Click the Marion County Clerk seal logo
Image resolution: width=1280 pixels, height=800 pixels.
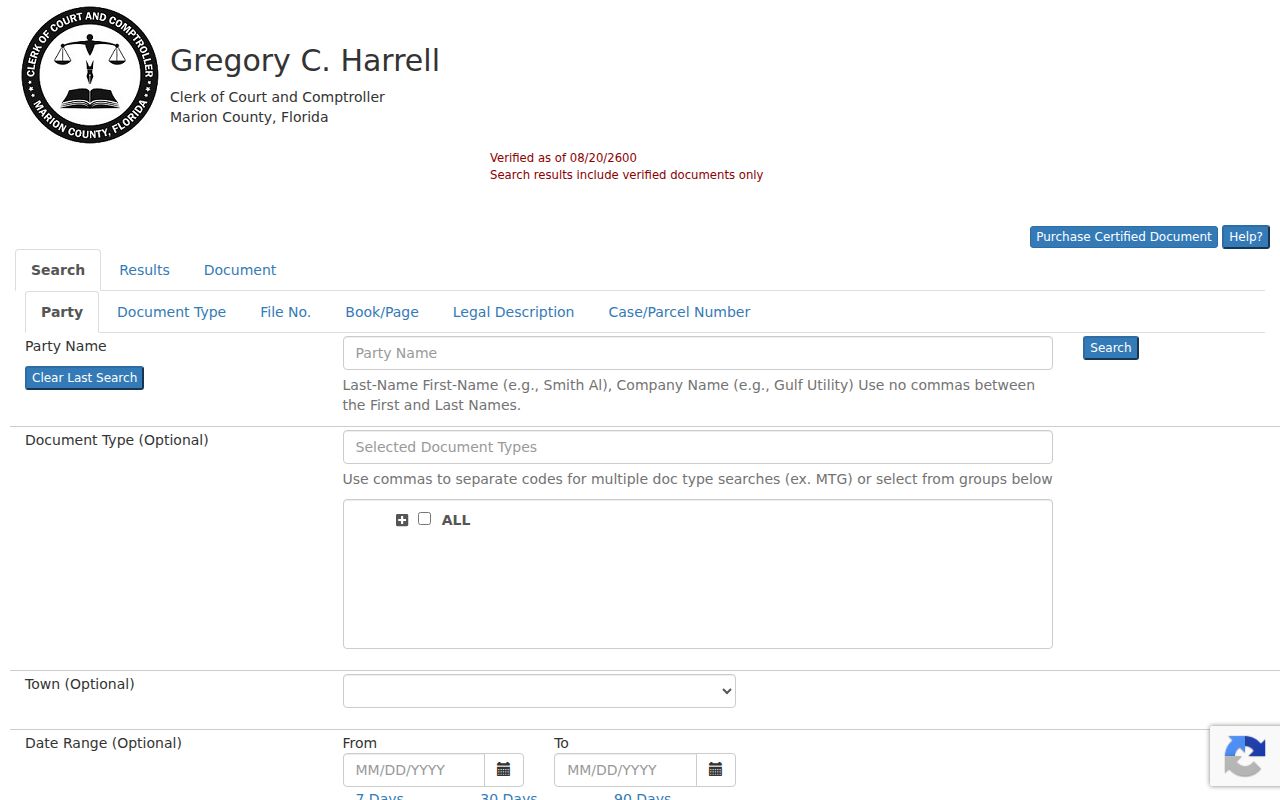point(90,75)
